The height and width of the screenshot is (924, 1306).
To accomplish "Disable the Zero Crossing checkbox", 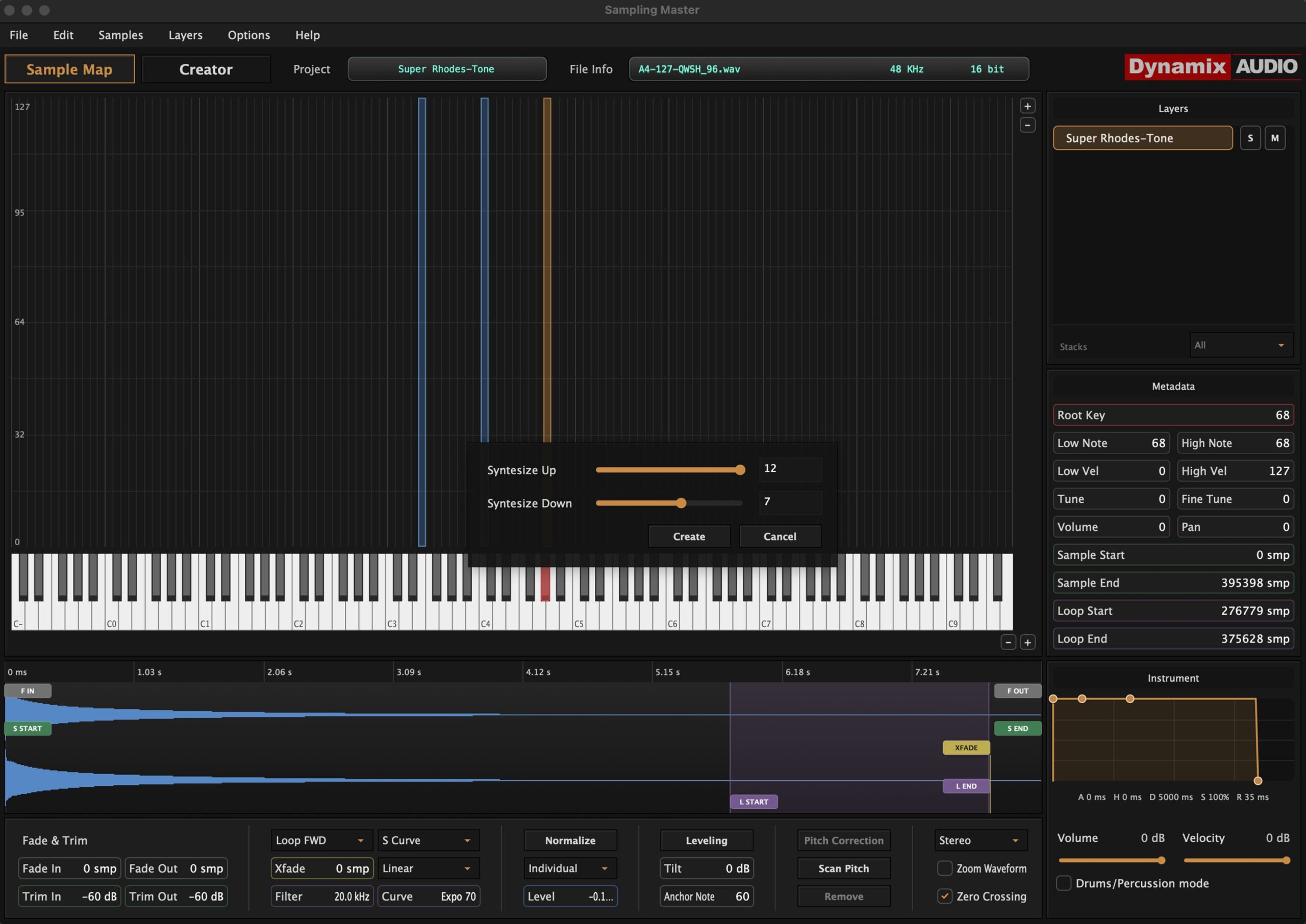I will pos(944,896).
